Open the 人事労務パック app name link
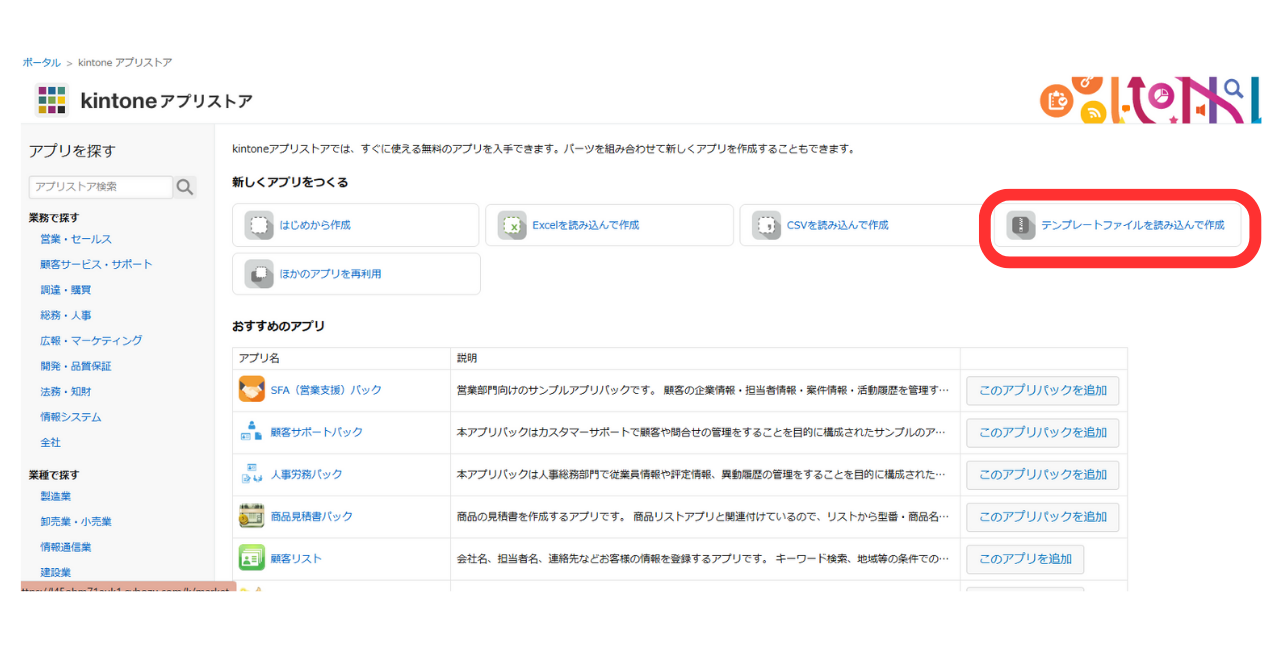The width and height of the screenshot is (1280, 670). point(306,474)
